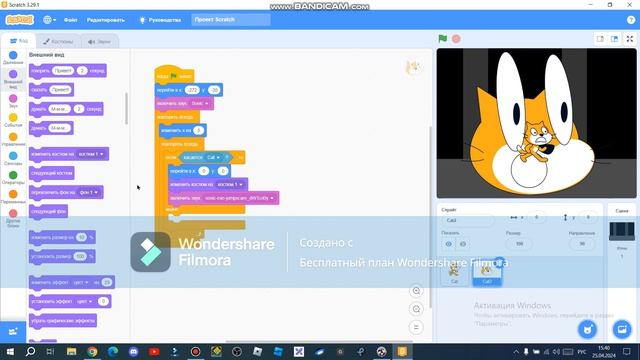Click 'когда флаг нажат' hat block in script
Screen dimensions: 640x360
[174, 76]
